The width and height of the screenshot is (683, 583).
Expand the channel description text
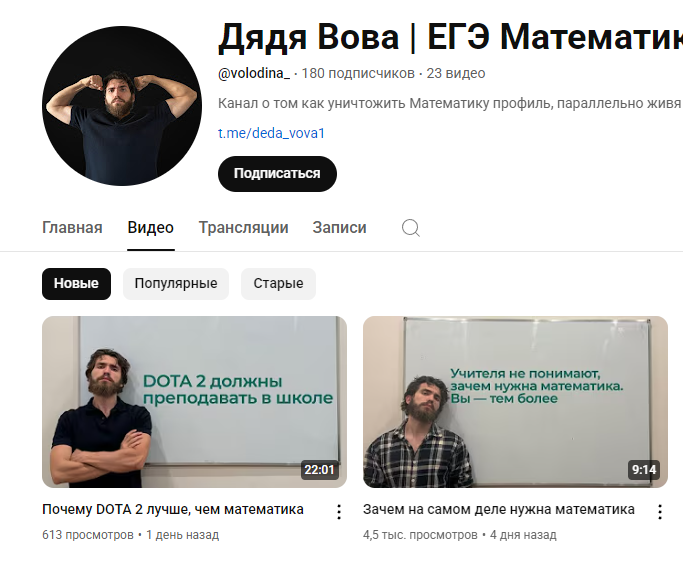tap(450, 104)
